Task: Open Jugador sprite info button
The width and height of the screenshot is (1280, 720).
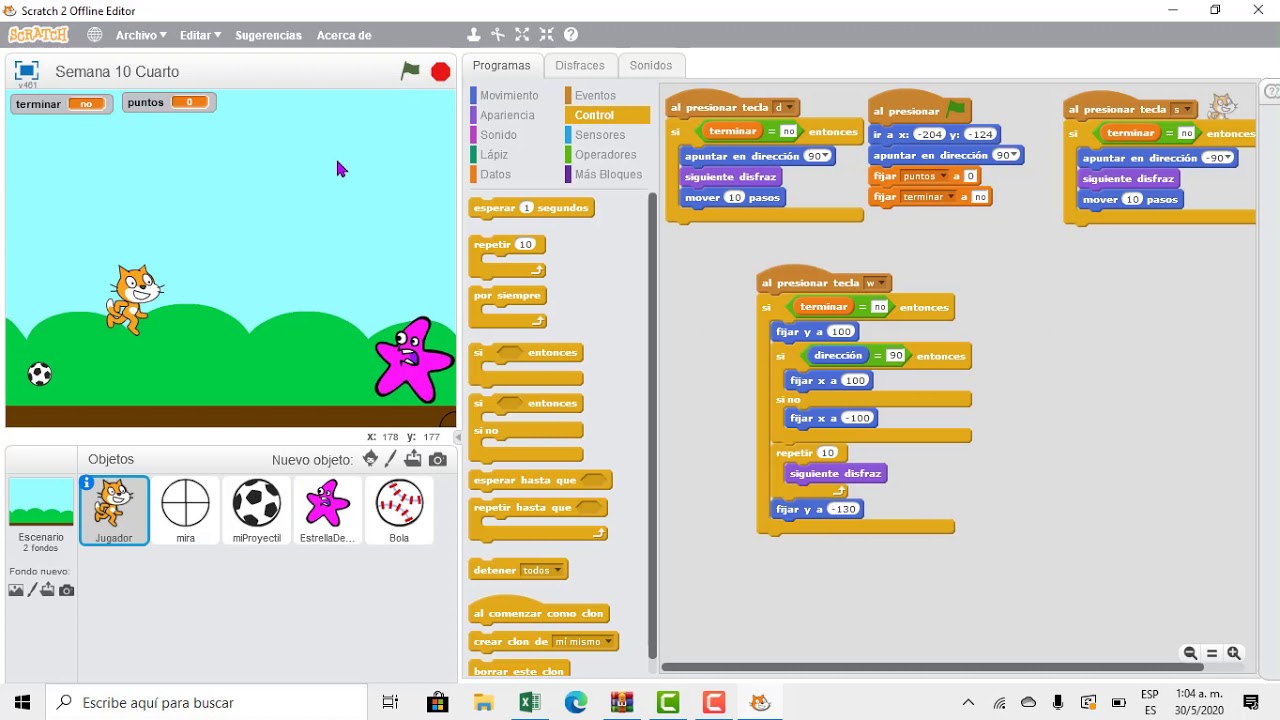Action: [88, 483]
